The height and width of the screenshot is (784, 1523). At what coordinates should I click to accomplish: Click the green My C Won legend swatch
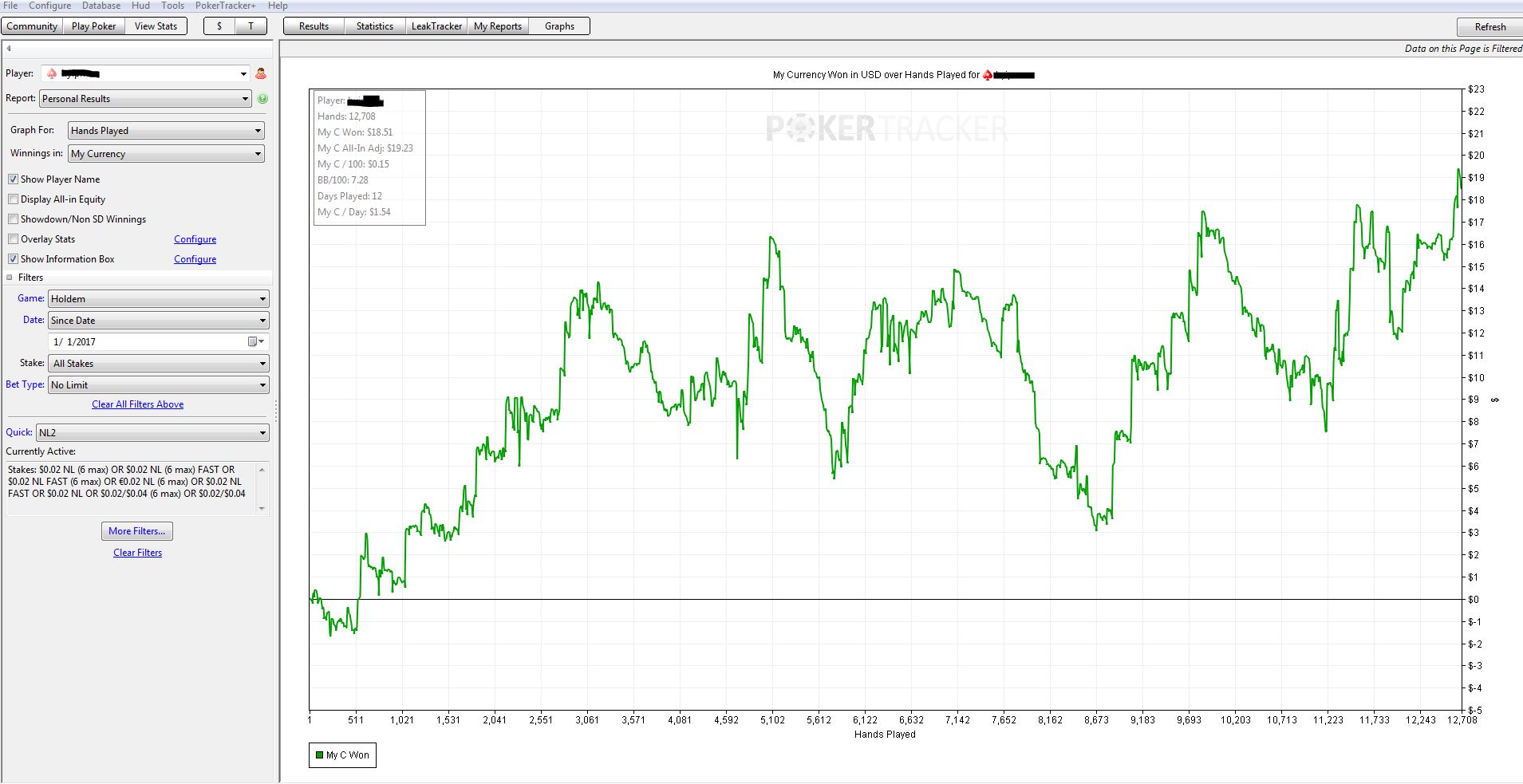tap(319, 755)
